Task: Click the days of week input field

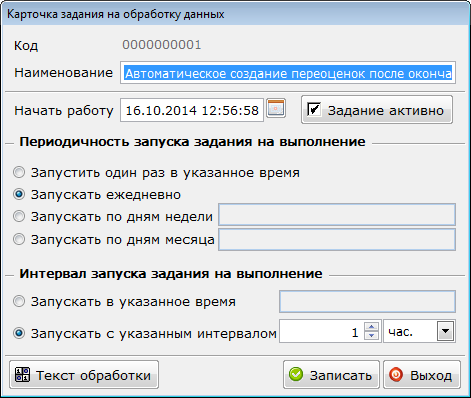Action: coord(337,215)
